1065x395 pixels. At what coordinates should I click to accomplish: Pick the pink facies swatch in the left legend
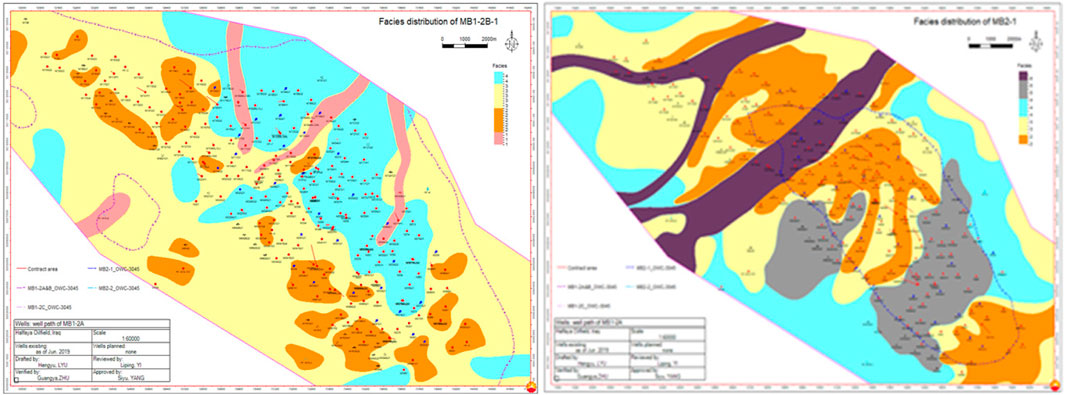[x=499, y=138]
